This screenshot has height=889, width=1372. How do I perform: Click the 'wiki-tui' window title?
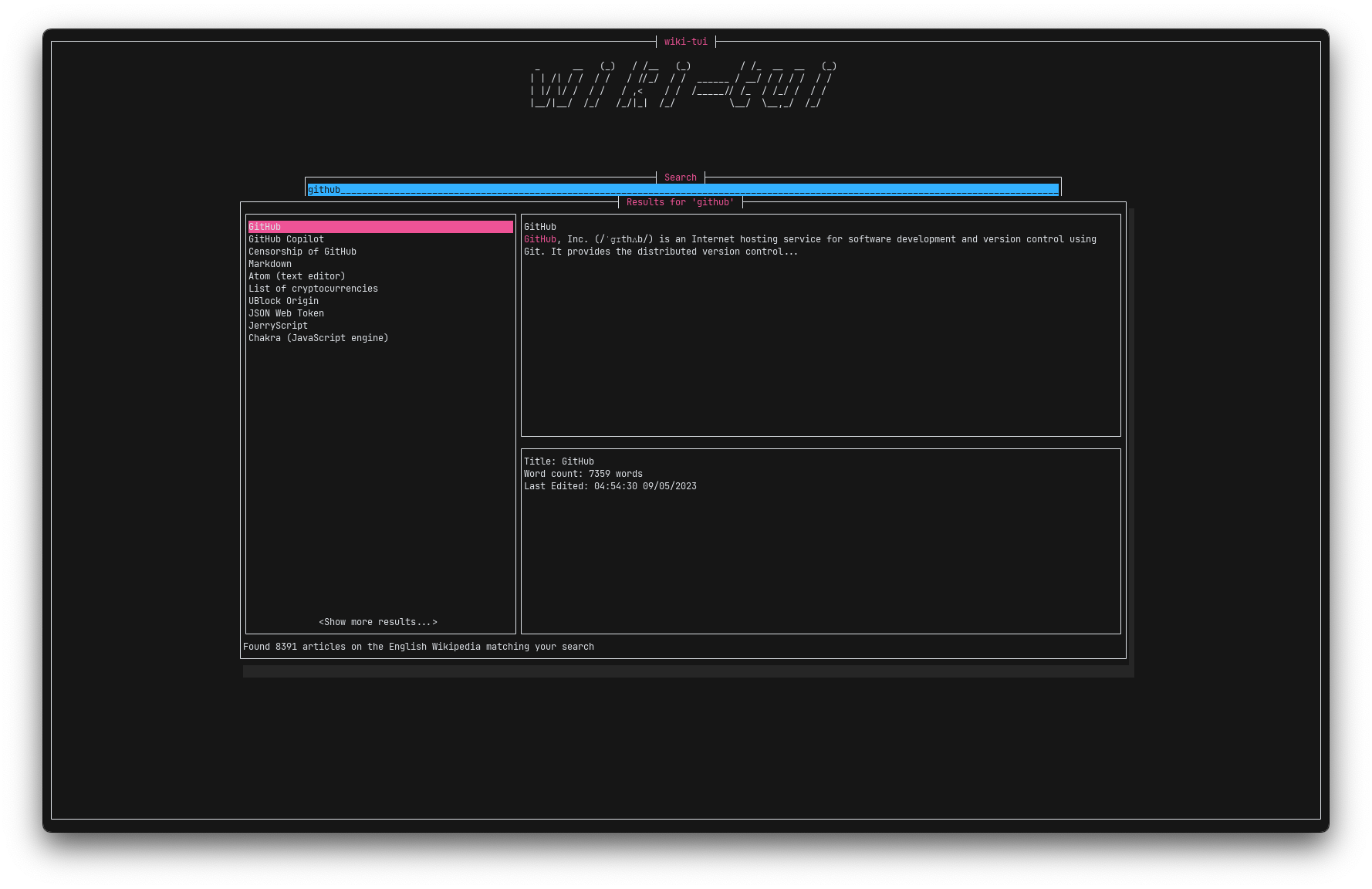[x=686, y=42]
